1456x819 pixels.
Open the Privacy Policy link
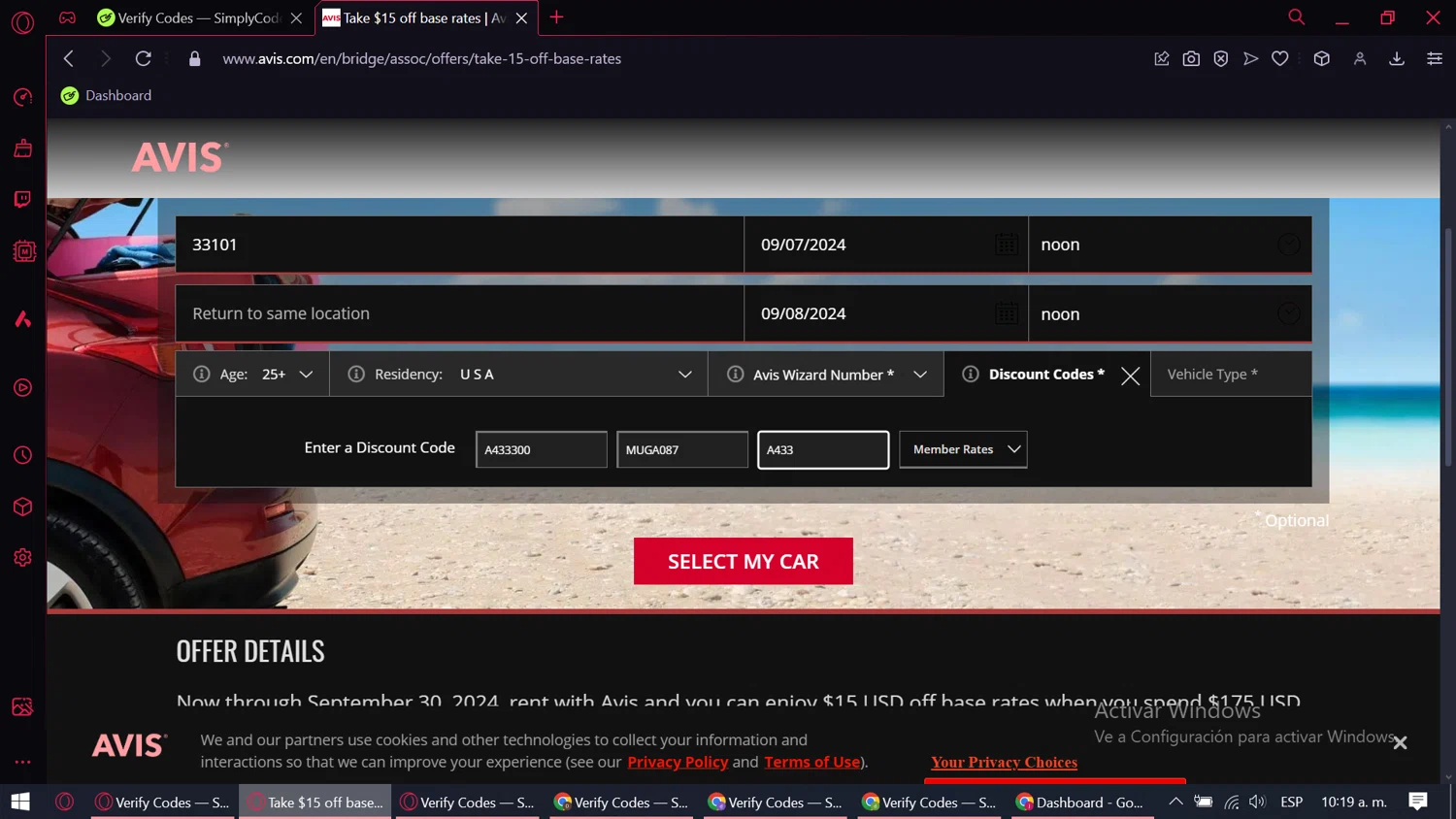(x=678, y=762)
